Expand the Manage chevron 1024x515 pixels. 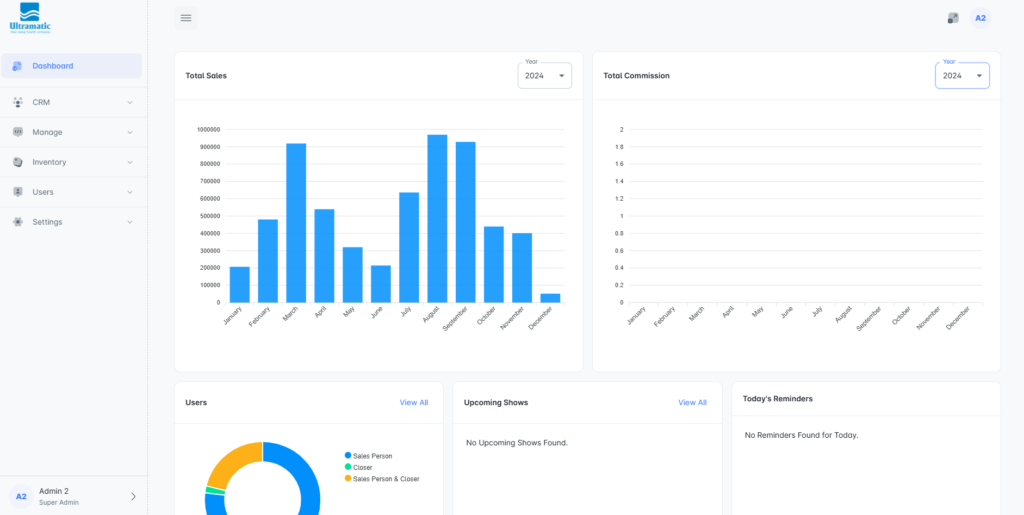(x=130, y=133)
